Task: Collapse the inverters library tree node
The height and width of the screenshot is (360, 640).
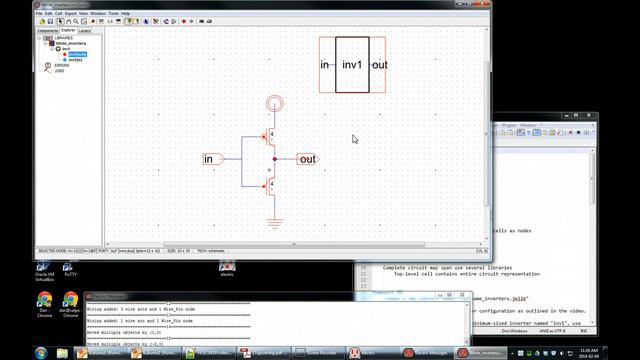Action: click(46, 43)
